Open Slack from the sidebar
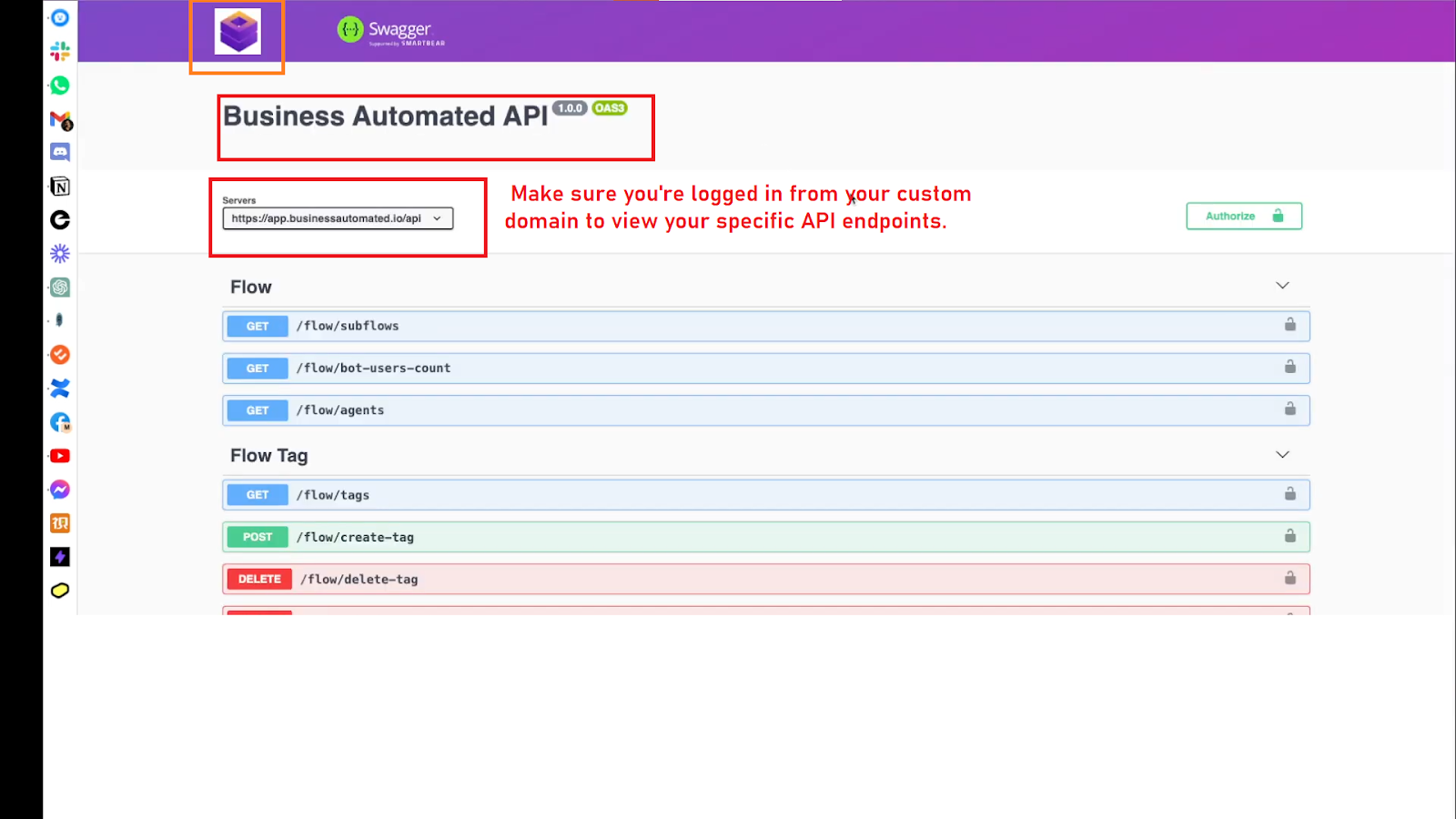 60,51
